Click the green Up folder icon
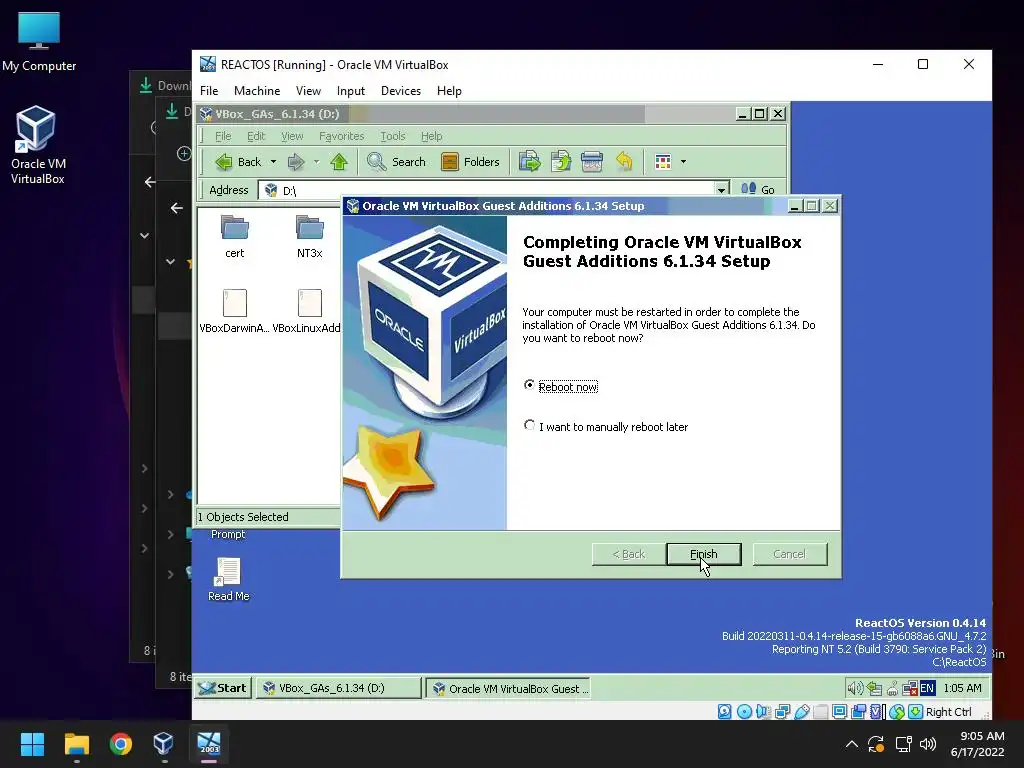Image resolution: width=1024 pixels, height=768 pixels. point(339,162)
